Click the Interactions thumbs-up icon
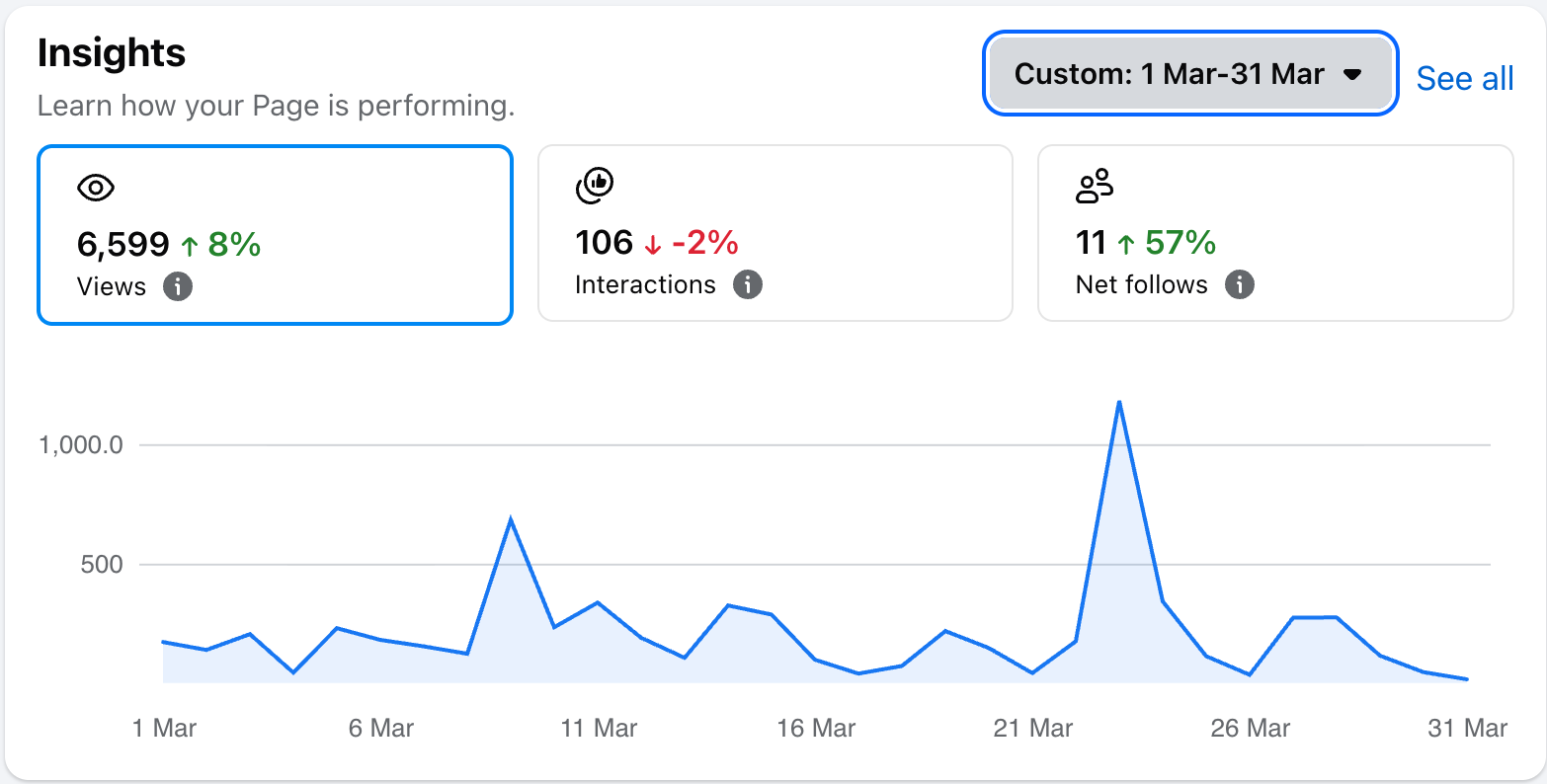 (x=595, y=186)
